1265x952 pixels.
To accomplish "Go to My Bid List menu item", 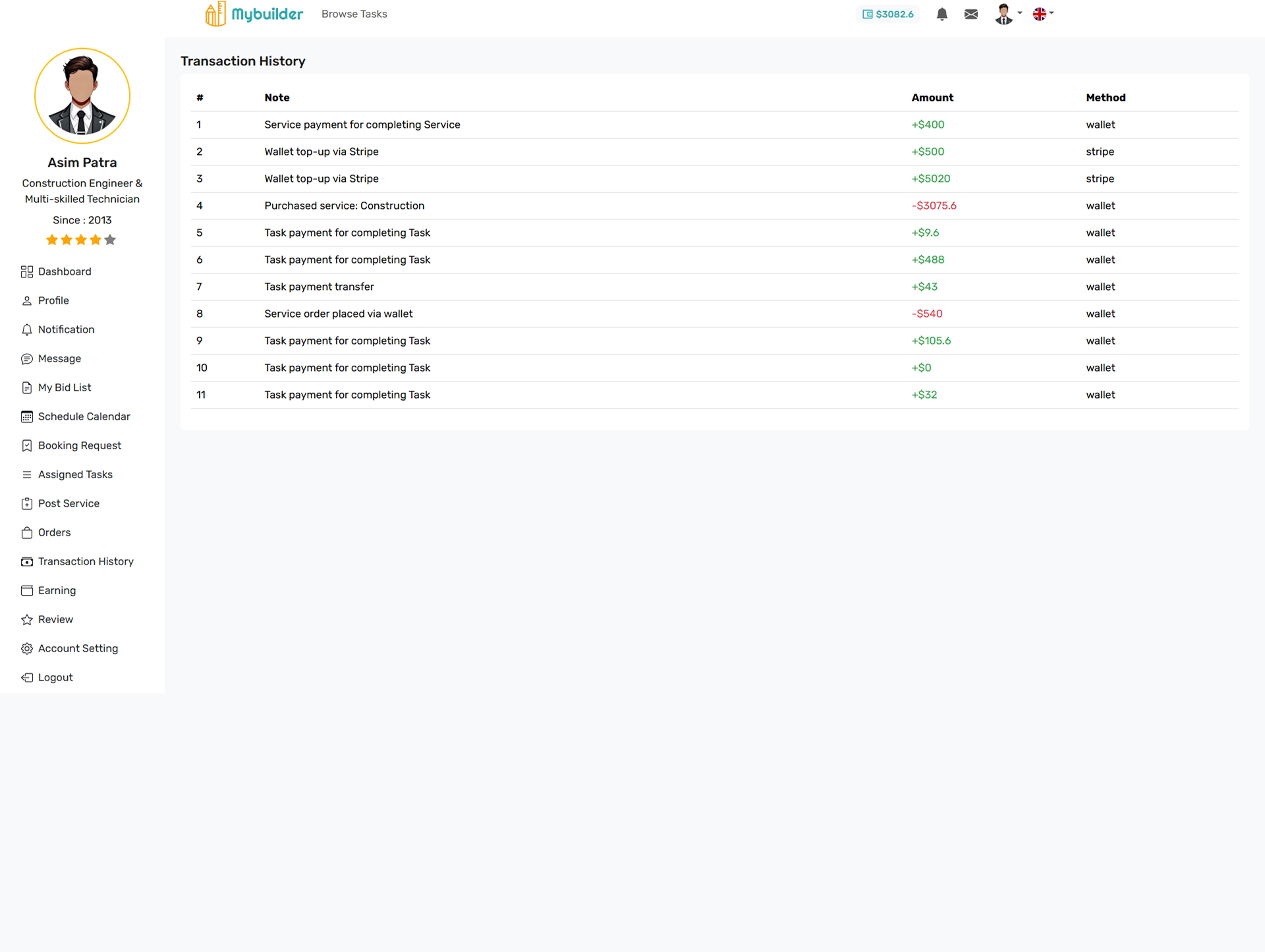I will (x=65, y=387).
